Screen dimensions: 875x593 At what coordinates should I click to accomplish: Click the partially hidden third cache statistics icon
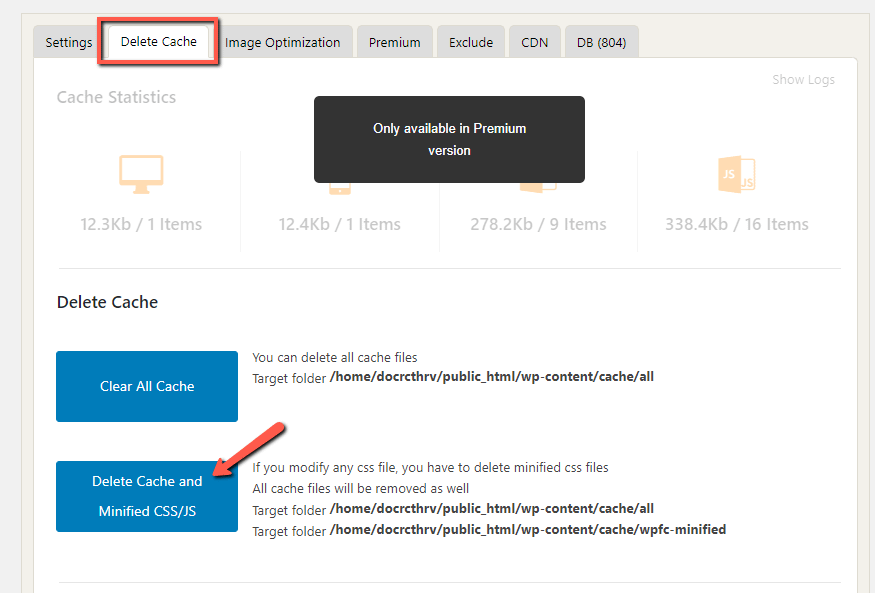tap(537, 187)
